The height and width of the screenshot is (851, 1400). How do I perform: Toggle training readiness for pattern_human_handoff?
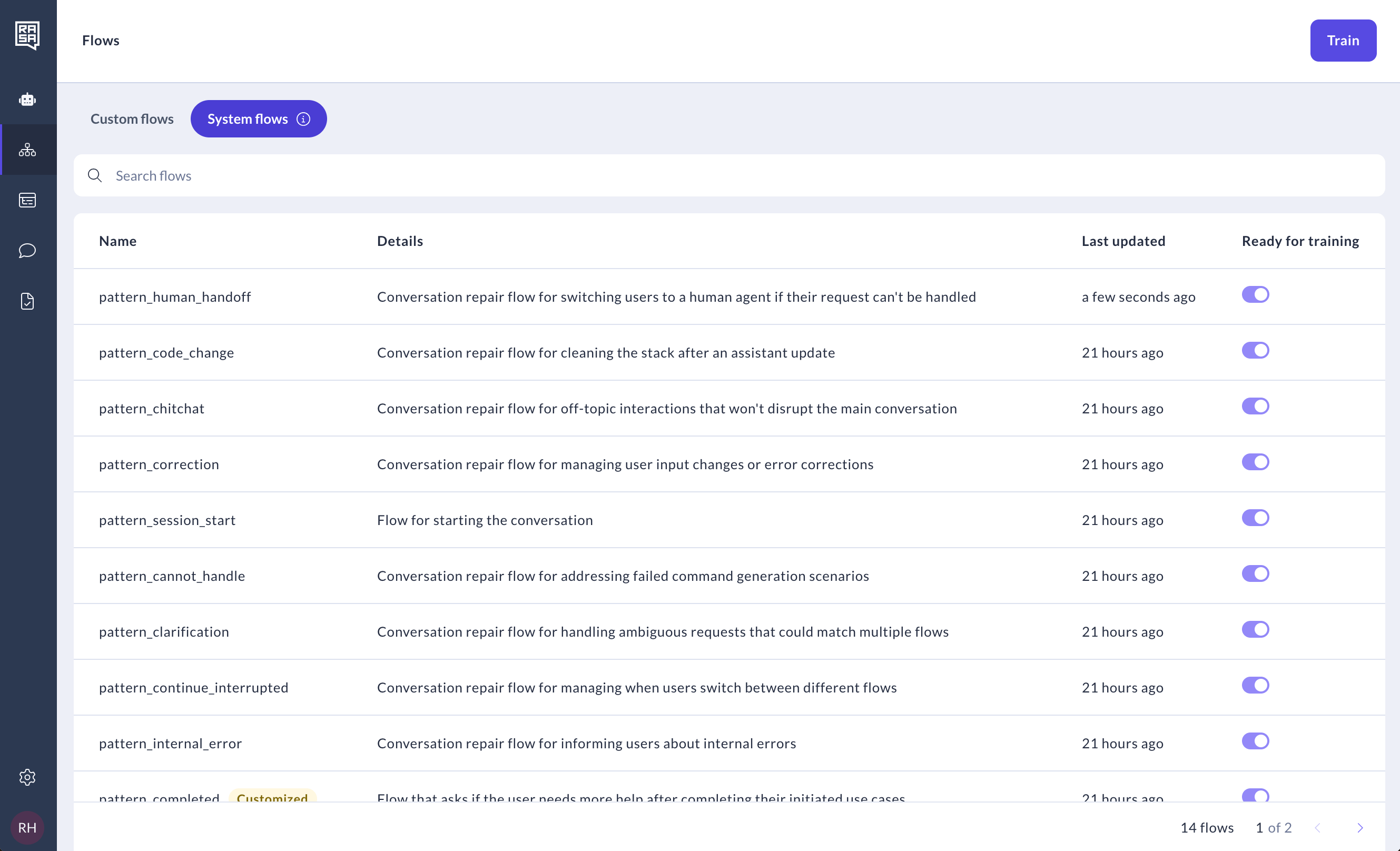click(x=1256, y=294)
